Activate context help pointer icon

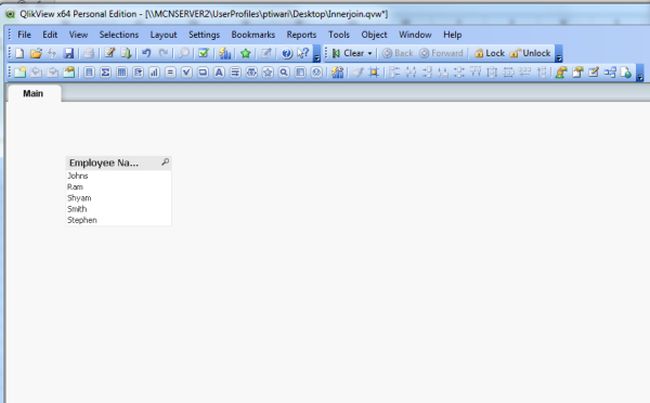point(303,53)
